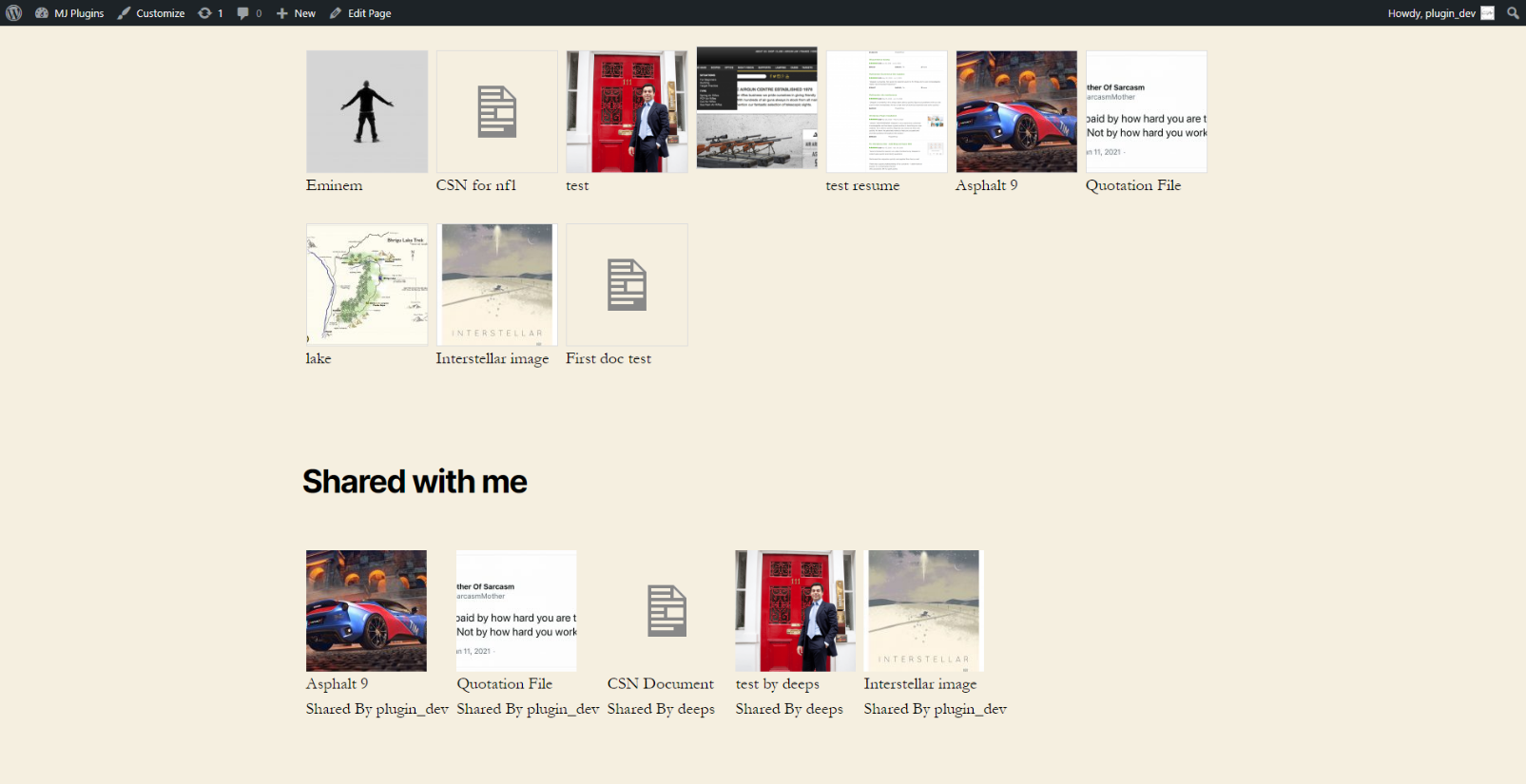Click the plugin_dev avatar image

(1488, 13)
